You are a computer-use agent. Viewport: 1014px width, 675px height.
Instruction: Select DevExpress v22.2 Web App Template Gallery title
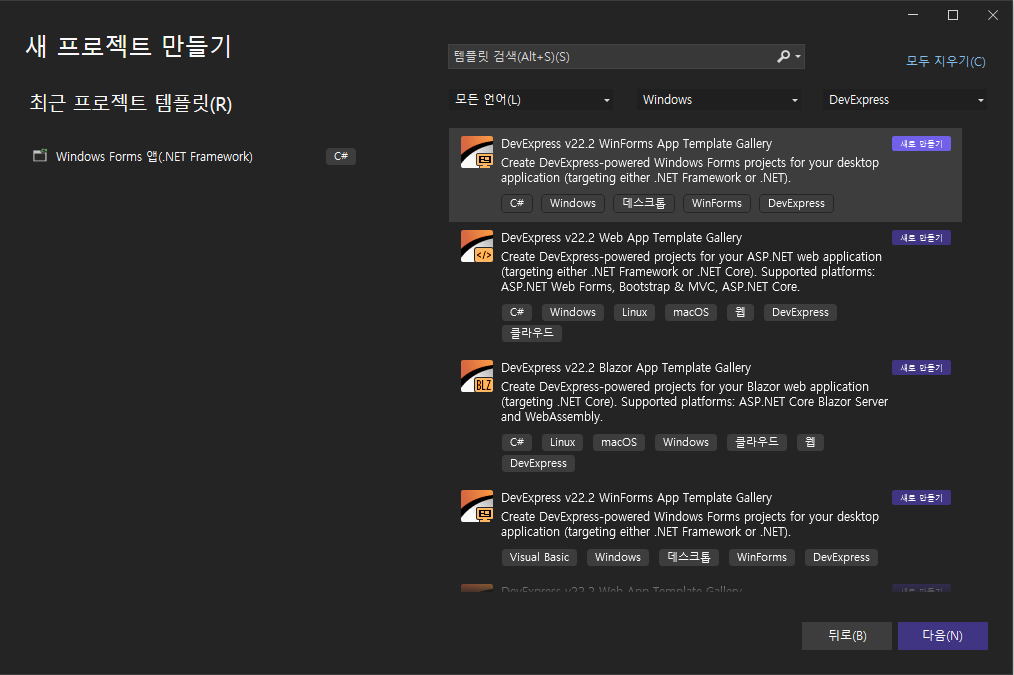621,237
